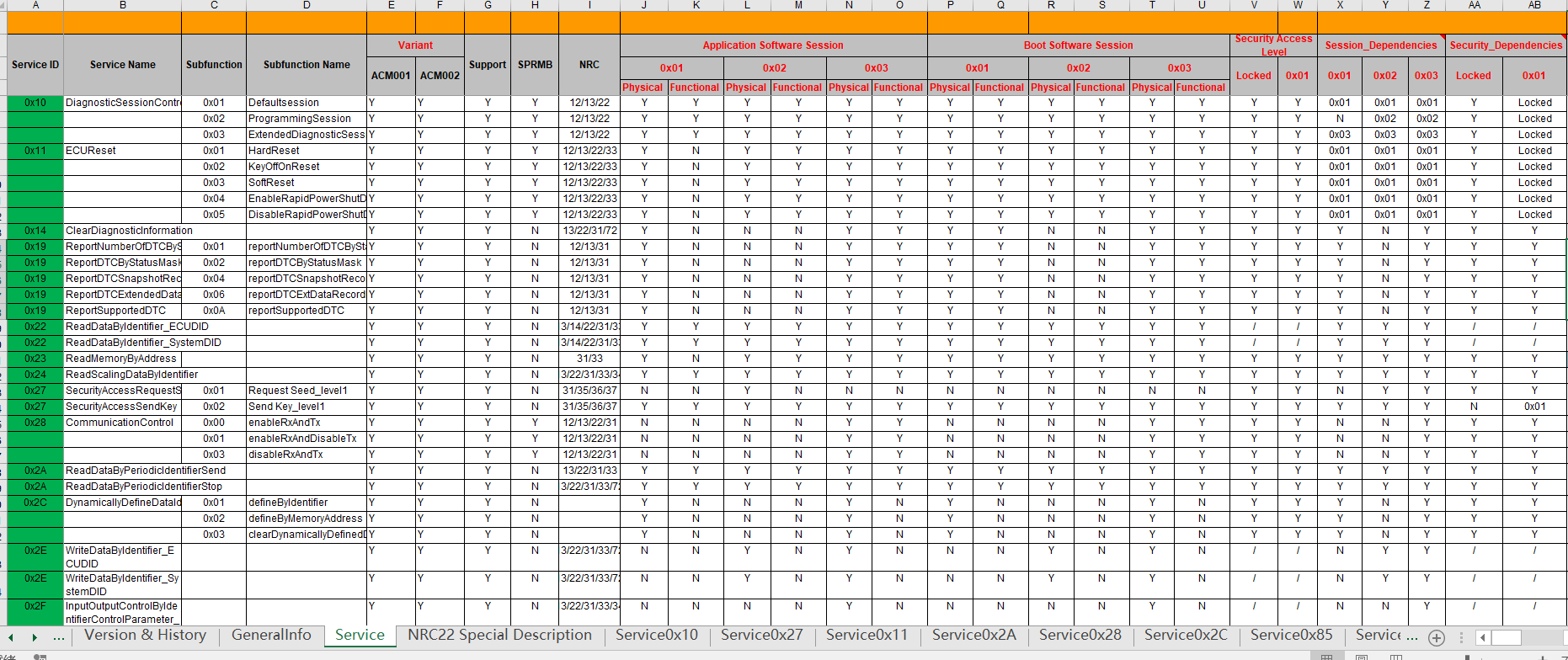Viewport: 1568px width, 660px height.
Task: Open the Service0x11 sheet tab
Action: 867,636
